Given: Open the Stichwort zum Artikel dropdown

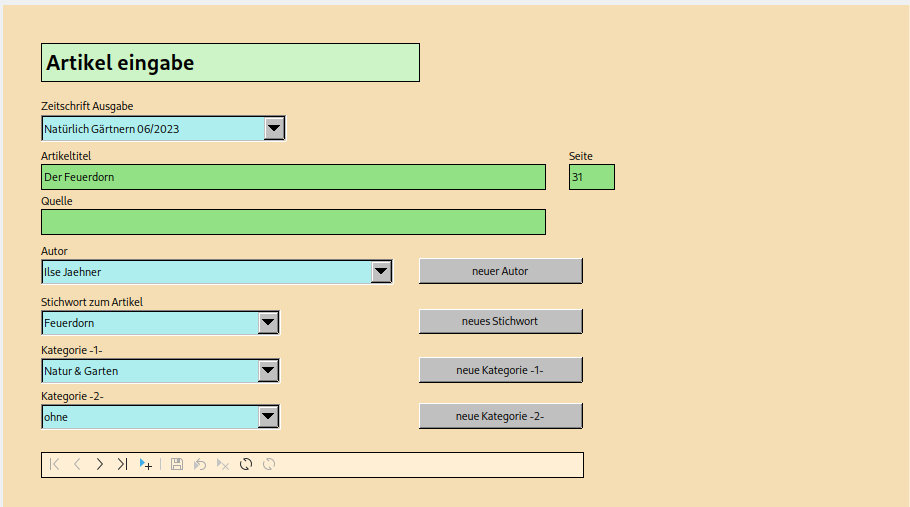Looking at the screenshot, I should 268,322.
